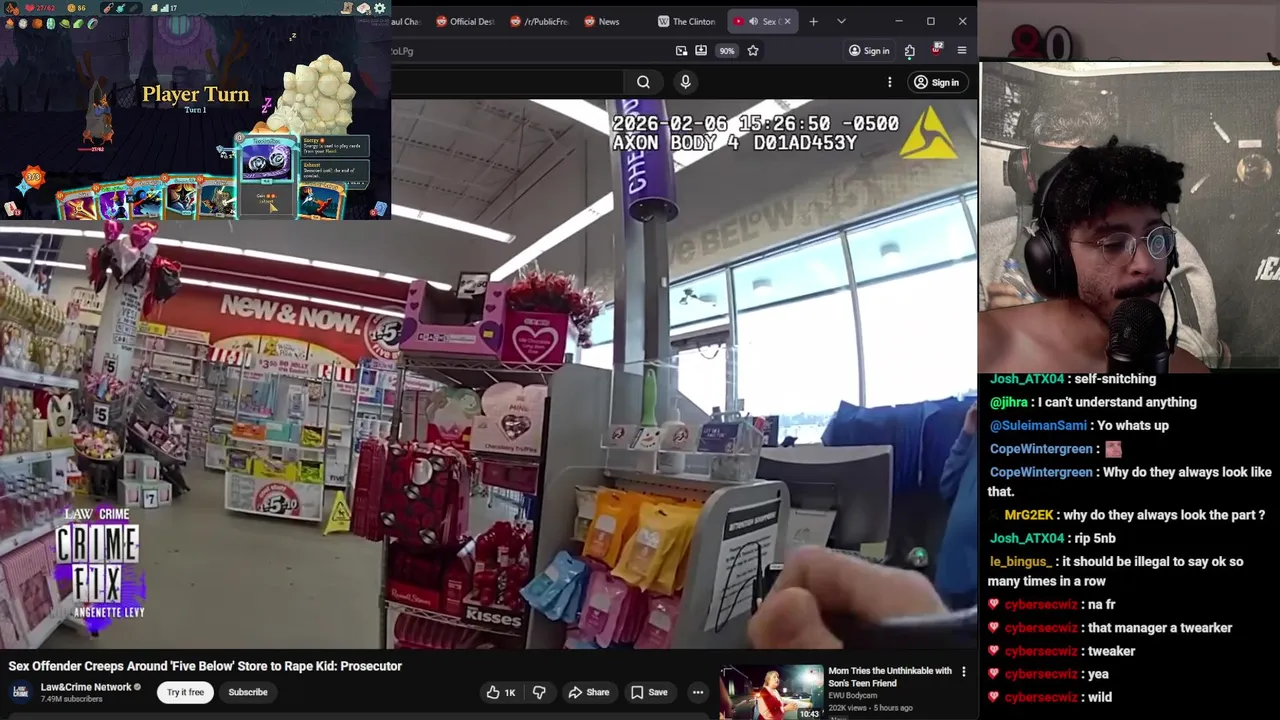Click the 7.49M subscribers text
Image resolution: width=1280 pixels, height=720 pixels.
tap(71, 699)
